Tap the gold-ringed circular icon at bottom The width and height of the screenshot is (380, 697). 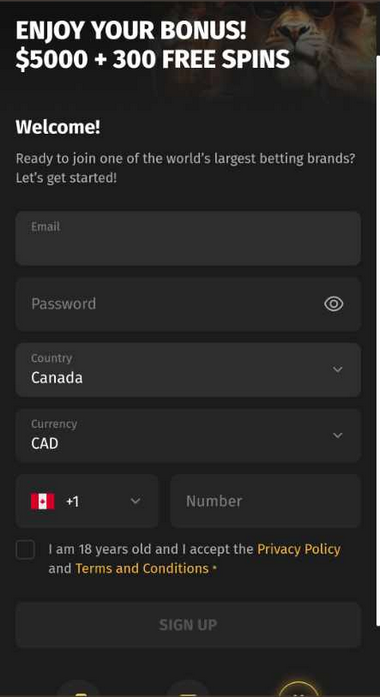299,688
